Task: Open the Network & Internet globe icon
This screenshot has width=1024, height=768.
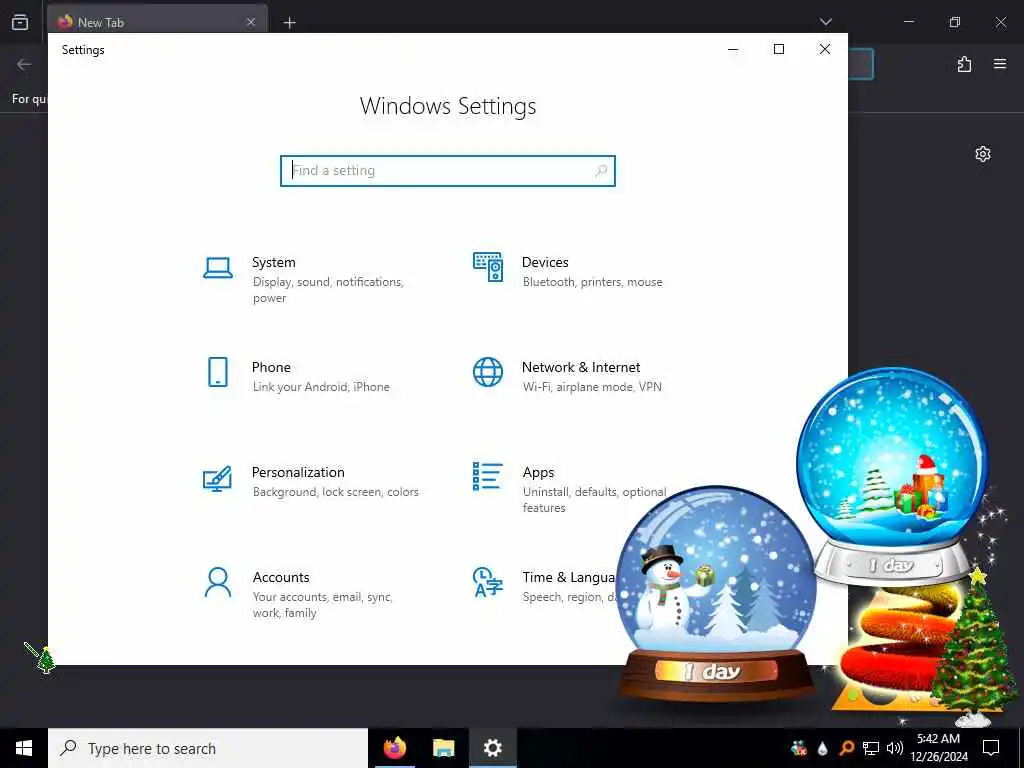Action: pyautogui.click(x=488, y=372)
